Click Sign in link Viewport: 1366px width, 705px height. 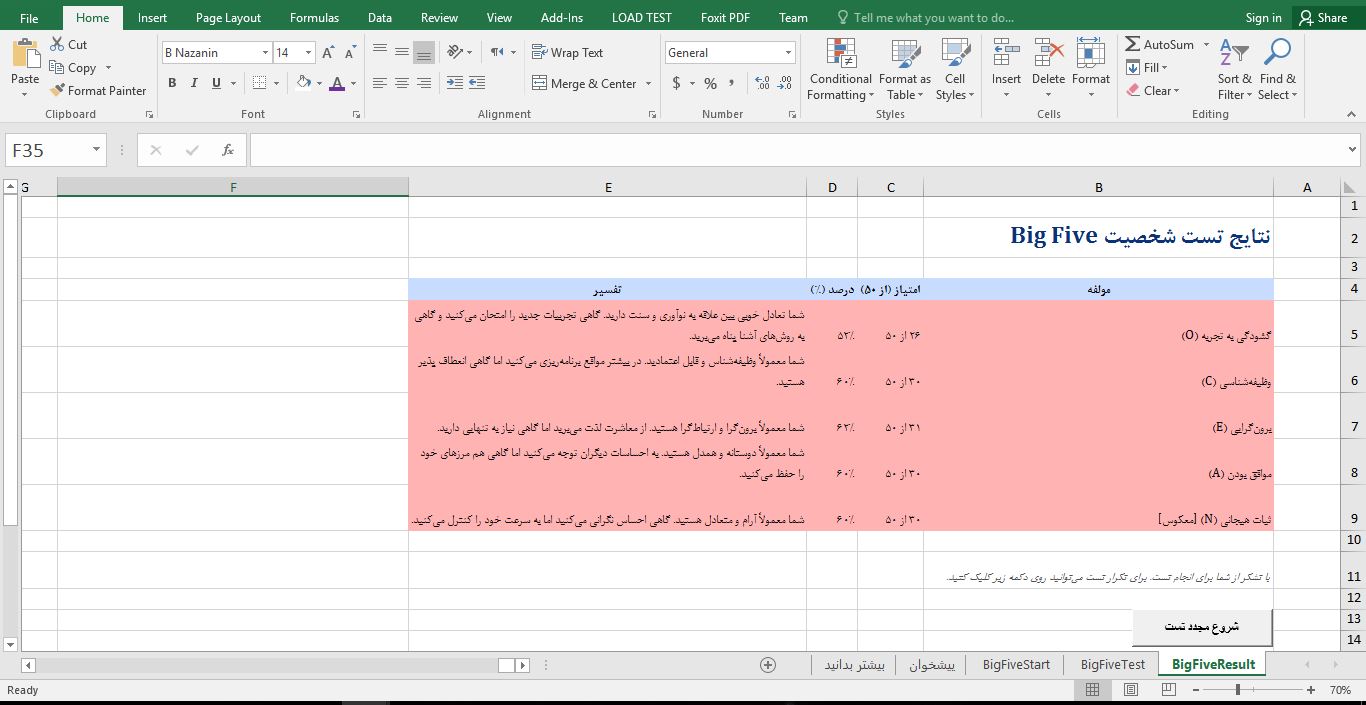(1263, 17)
